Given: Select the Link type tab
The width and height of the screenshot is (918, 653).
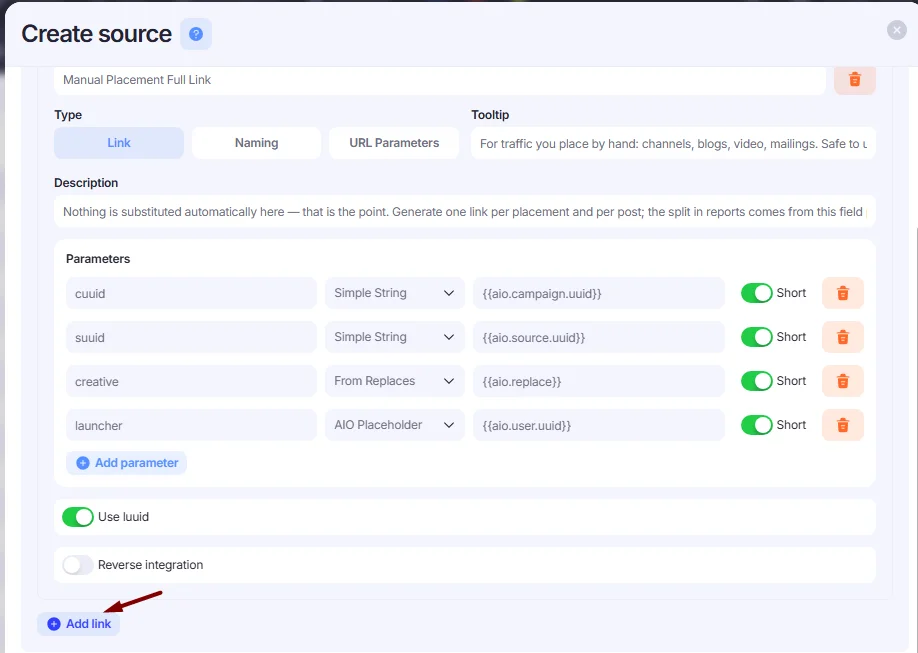Looking at the screenshot, I should [119, 143].
